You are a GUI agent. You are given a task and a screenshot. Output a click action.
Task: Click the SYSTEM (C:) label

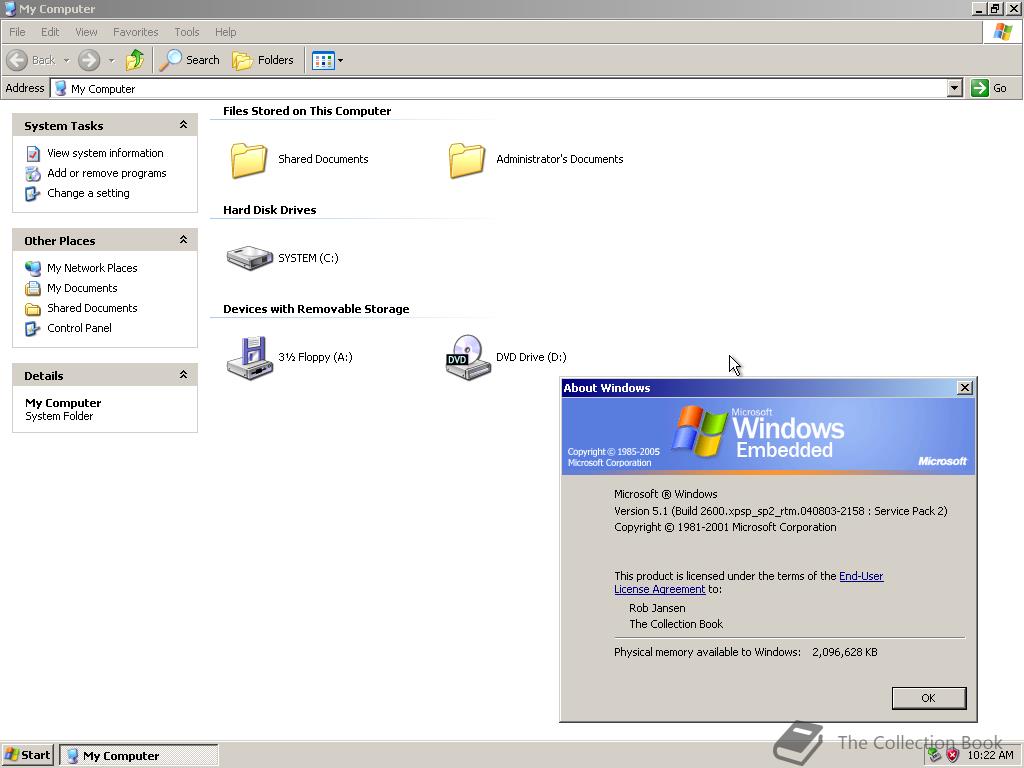[308, 258]
